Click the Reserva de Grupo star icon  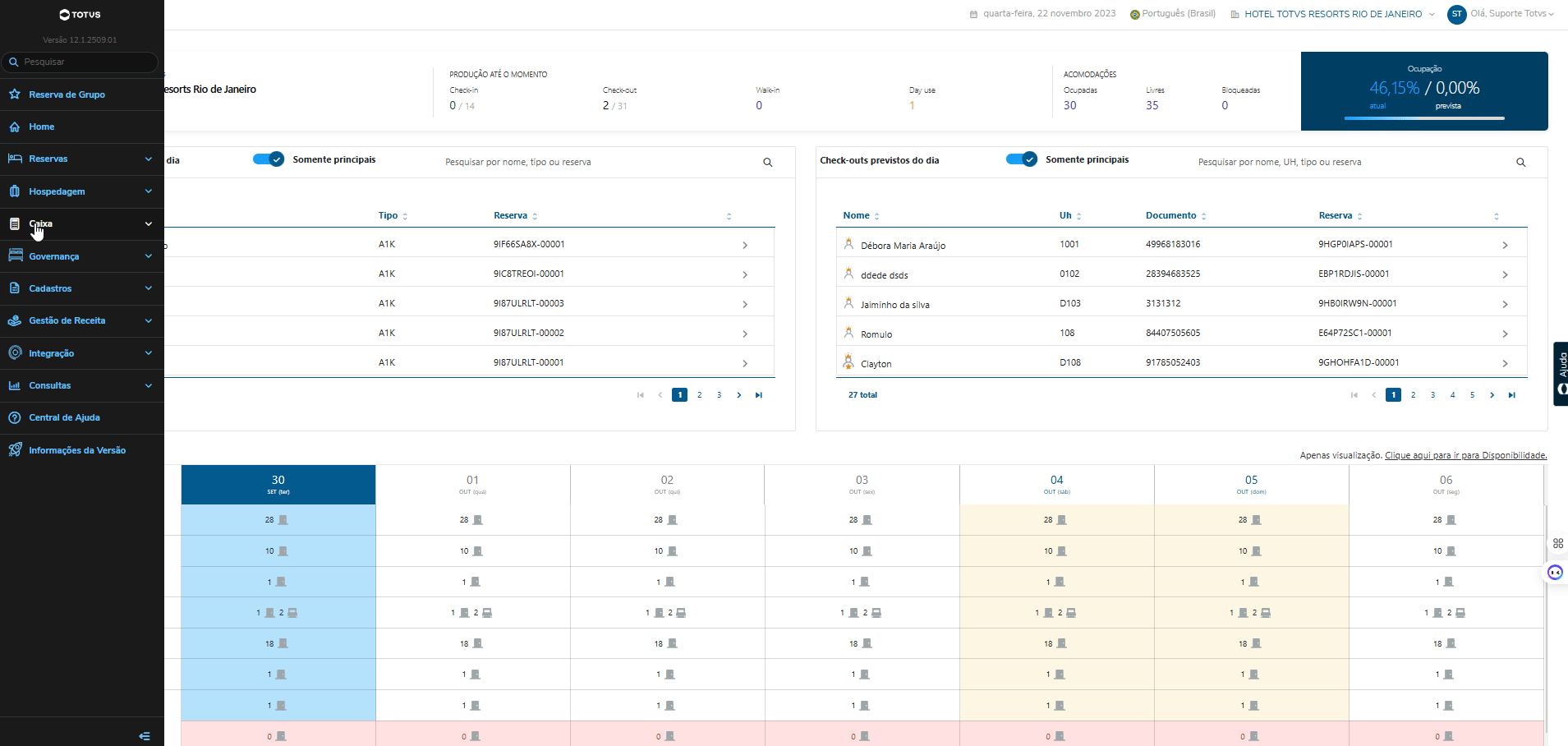15,94
